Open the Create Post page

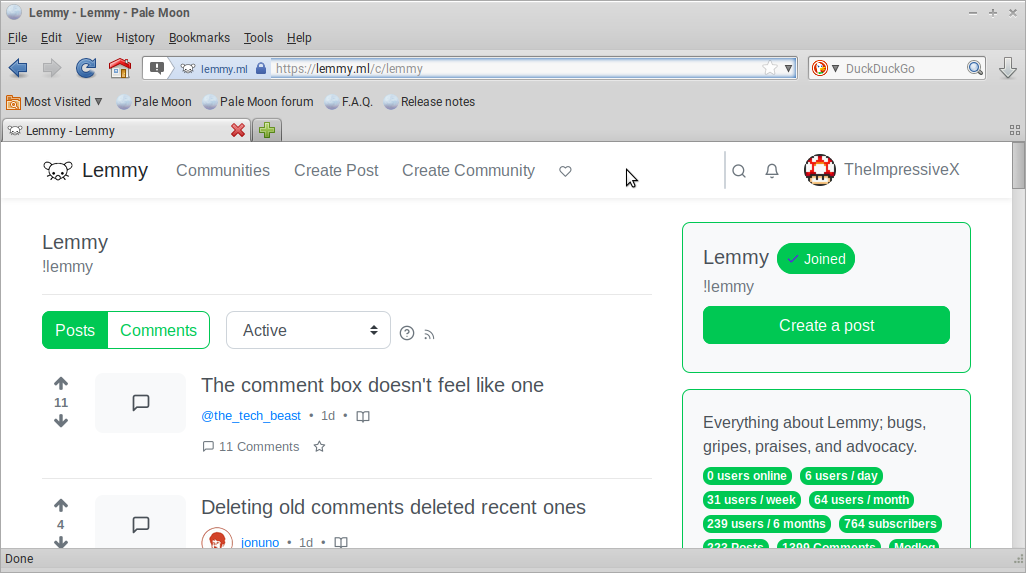coord(336,170)
